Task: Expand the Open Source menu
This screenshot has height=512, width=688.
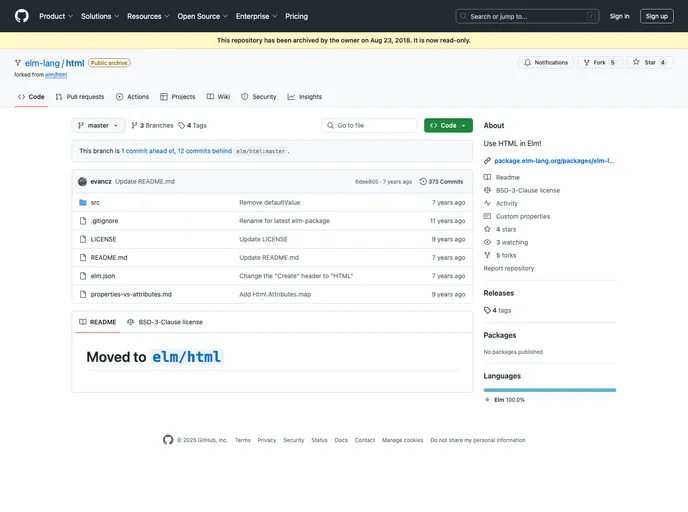Action: click(202, 16)
